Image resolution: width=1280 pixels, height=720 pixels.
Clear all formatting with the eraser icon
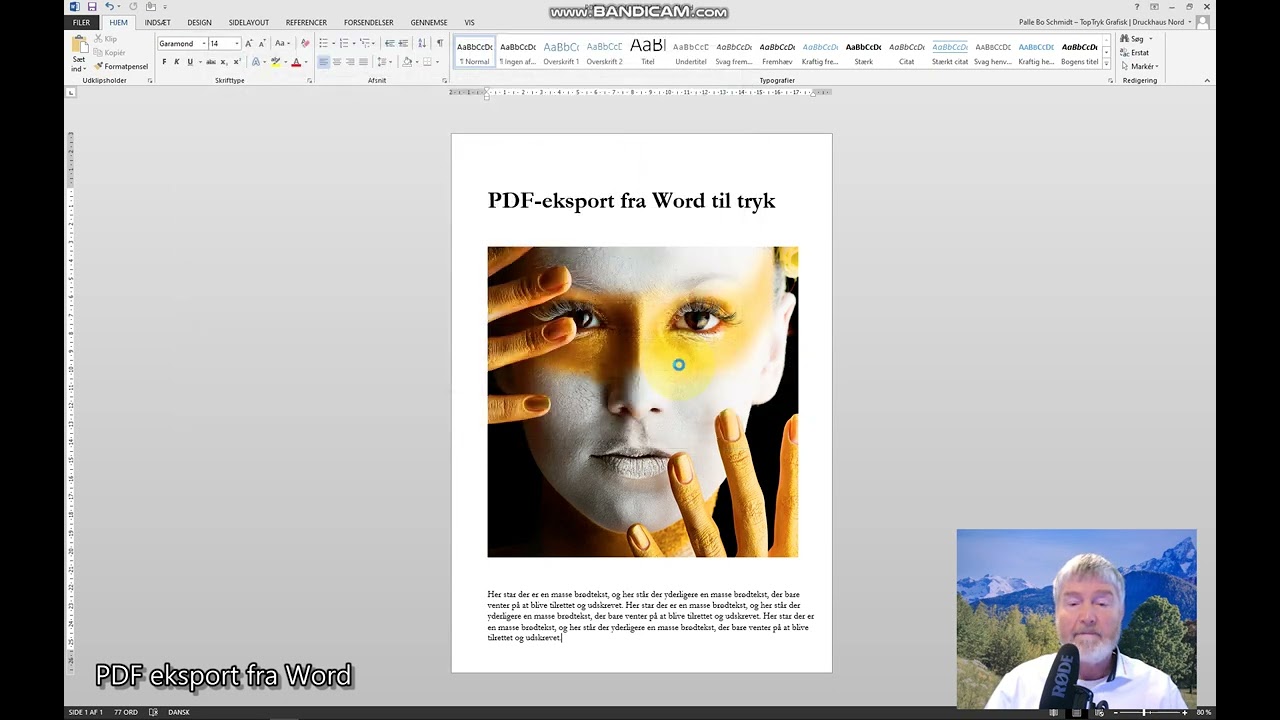point(305,44)
